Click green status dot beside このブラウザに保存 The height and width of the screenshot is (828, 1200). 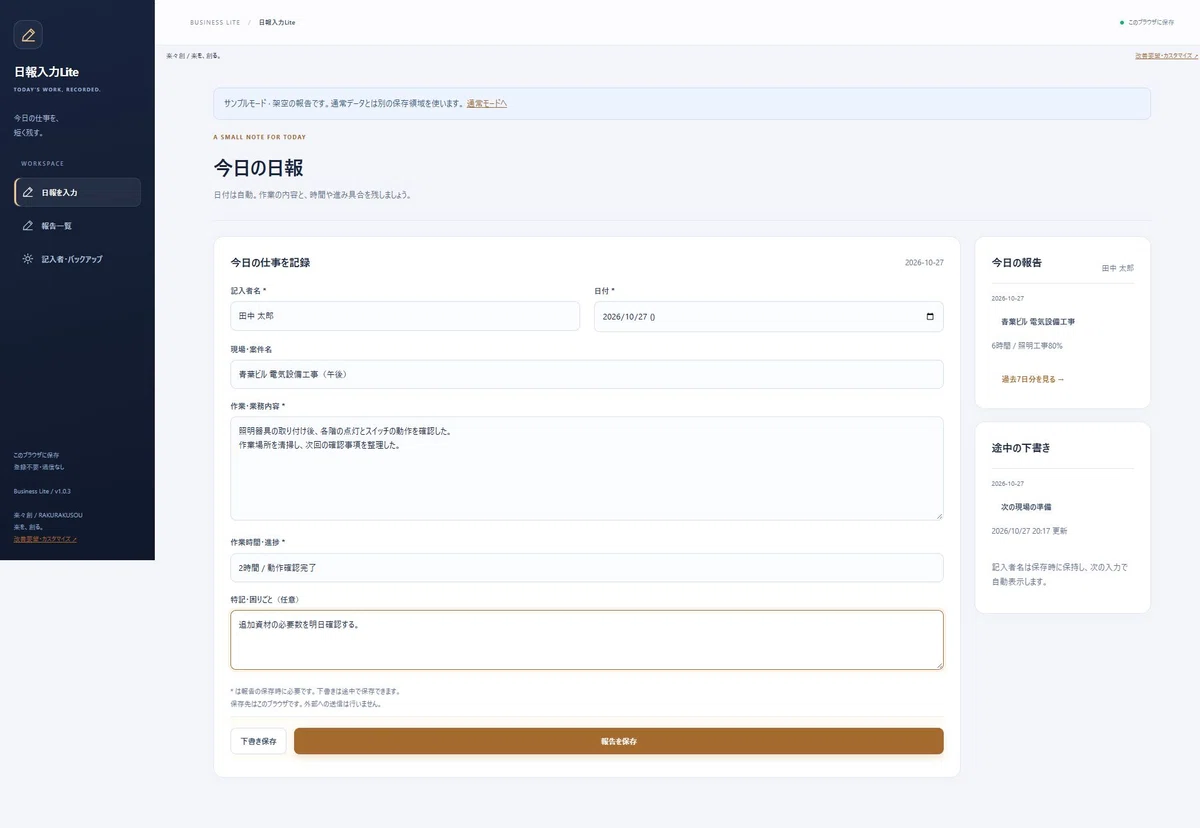click(x=1122, y=22)
